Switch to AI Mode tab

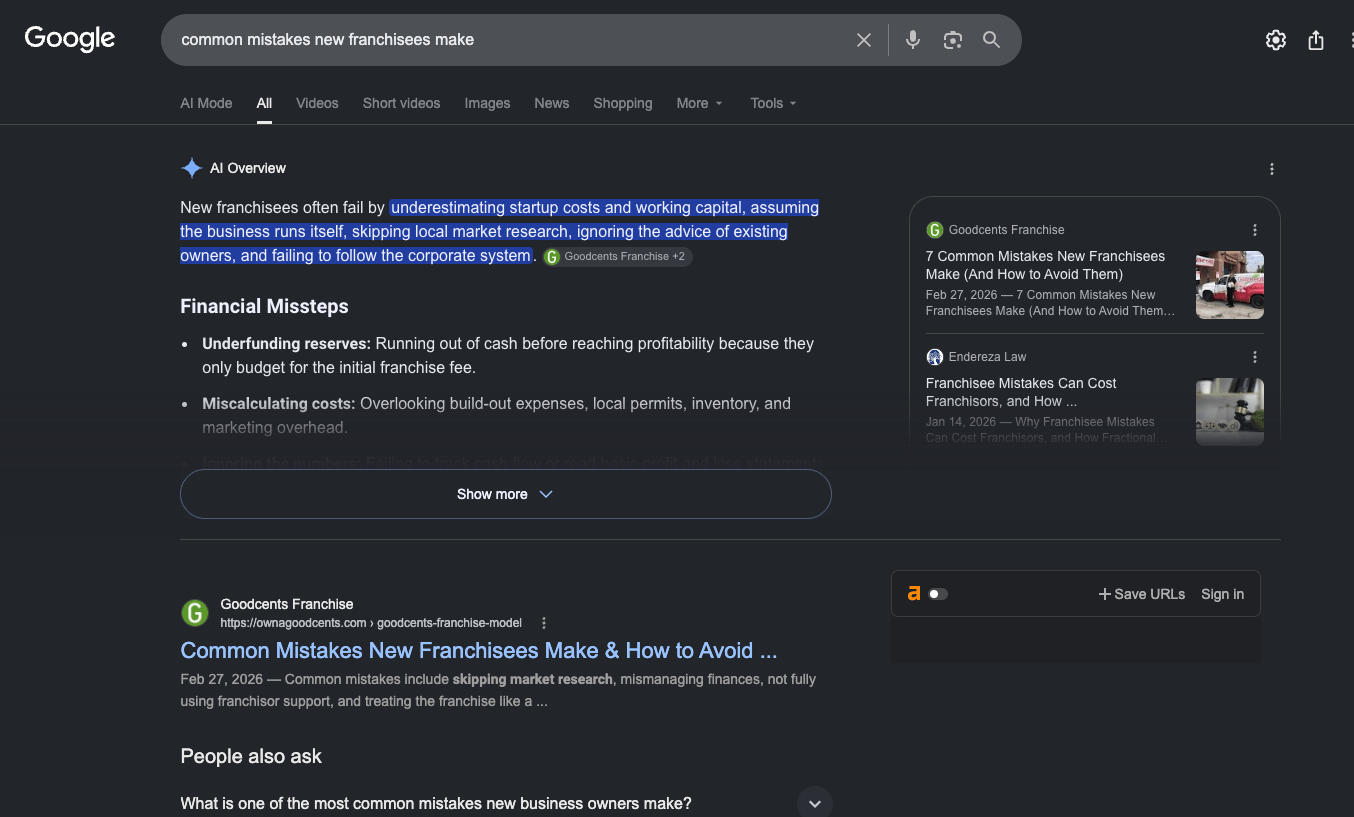tap(206, 103)
